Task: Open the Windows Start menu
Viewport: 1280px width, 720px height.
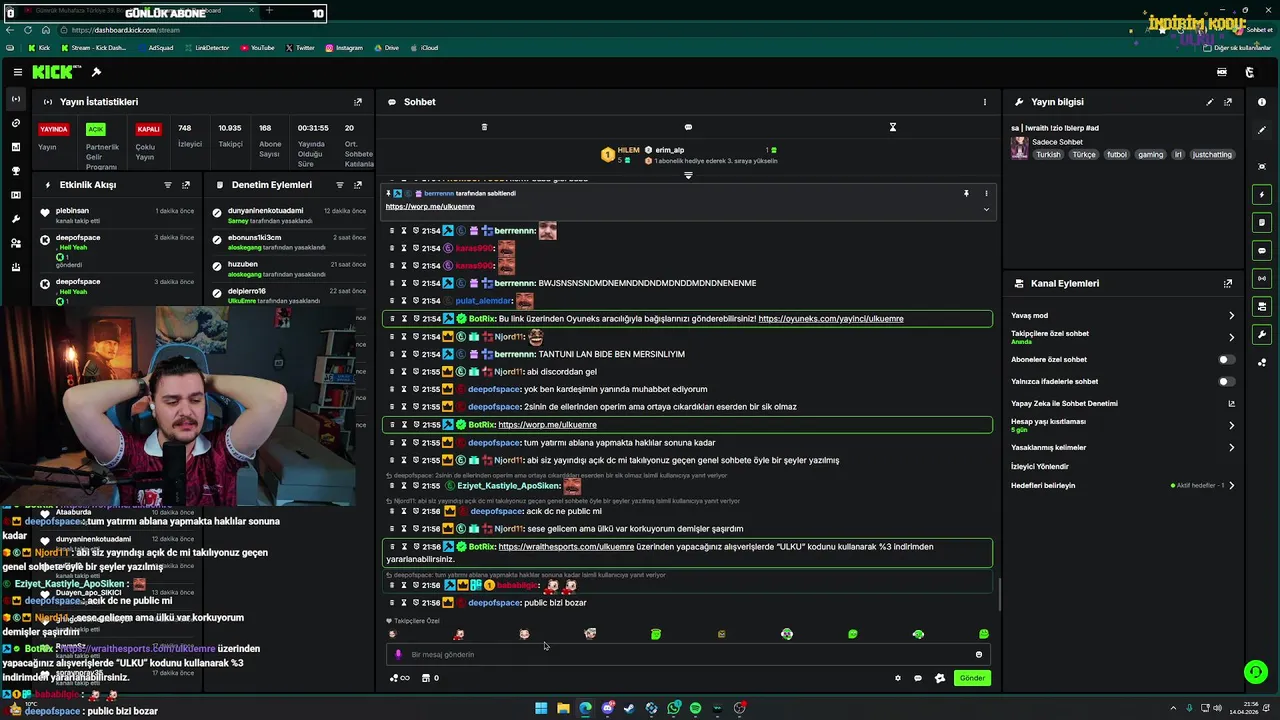Action: [x=541, y=708]
